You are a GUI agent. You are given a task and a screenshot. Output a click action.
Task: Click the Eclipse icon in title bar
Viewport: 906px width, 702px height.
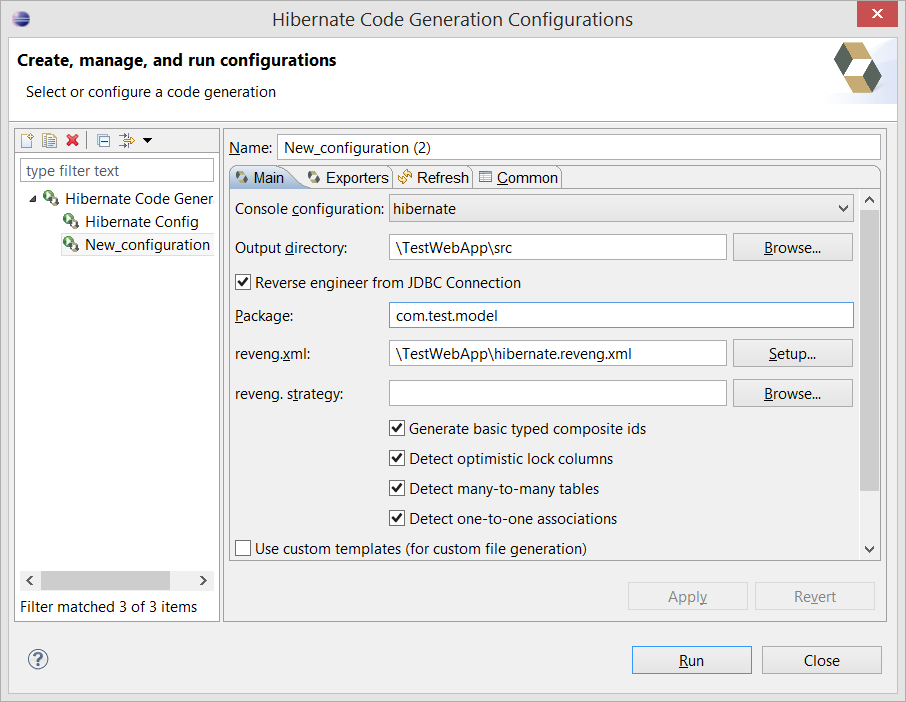21,19
